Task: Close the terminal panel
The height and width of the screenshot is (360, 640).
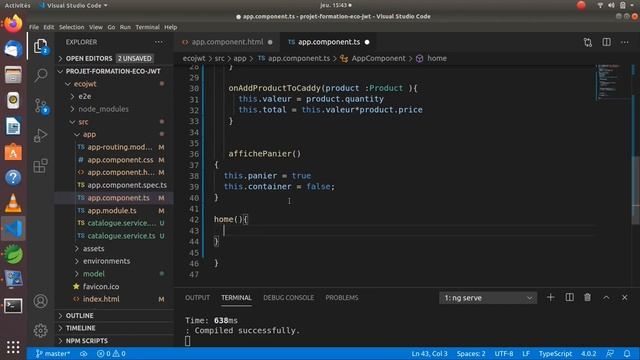Action: pyautogui.click(x=624, y=298)
